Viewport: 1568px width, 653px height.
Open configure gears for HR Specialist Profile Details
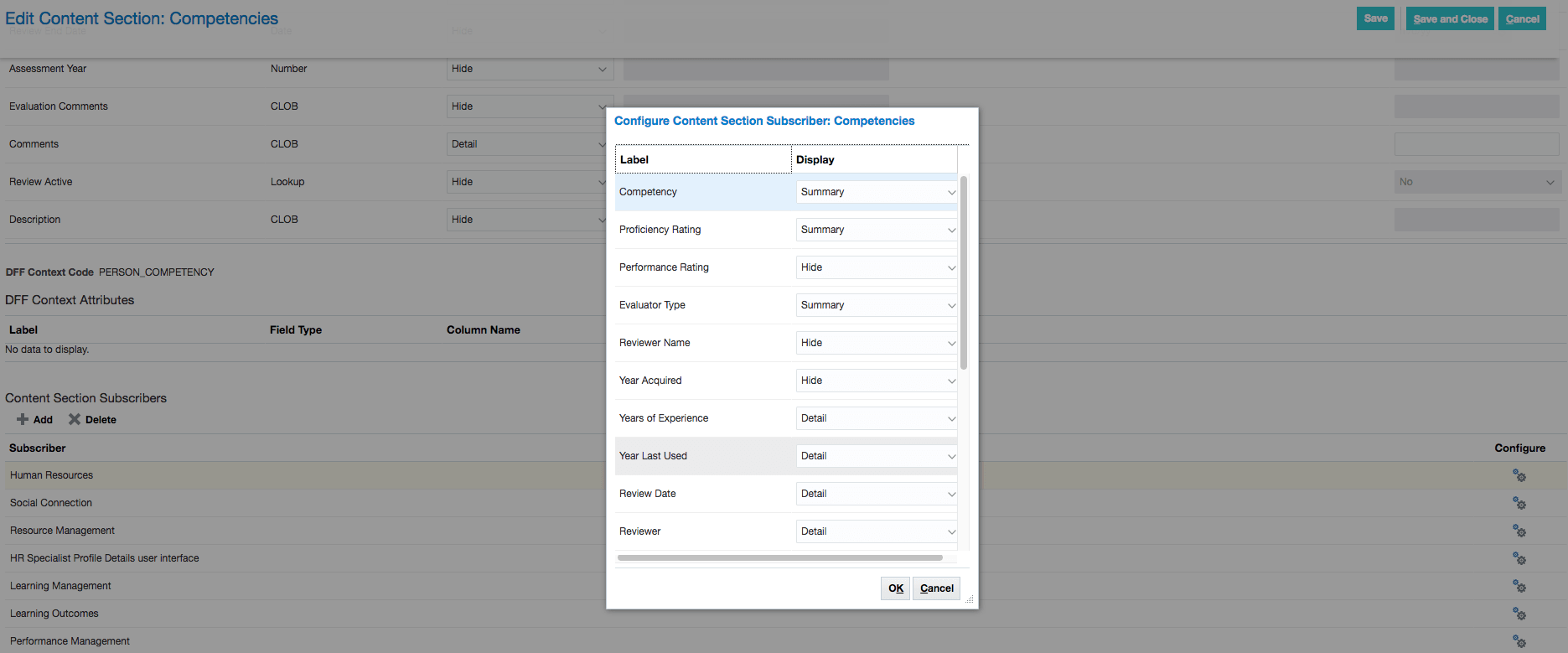(x=1519, y=558)
